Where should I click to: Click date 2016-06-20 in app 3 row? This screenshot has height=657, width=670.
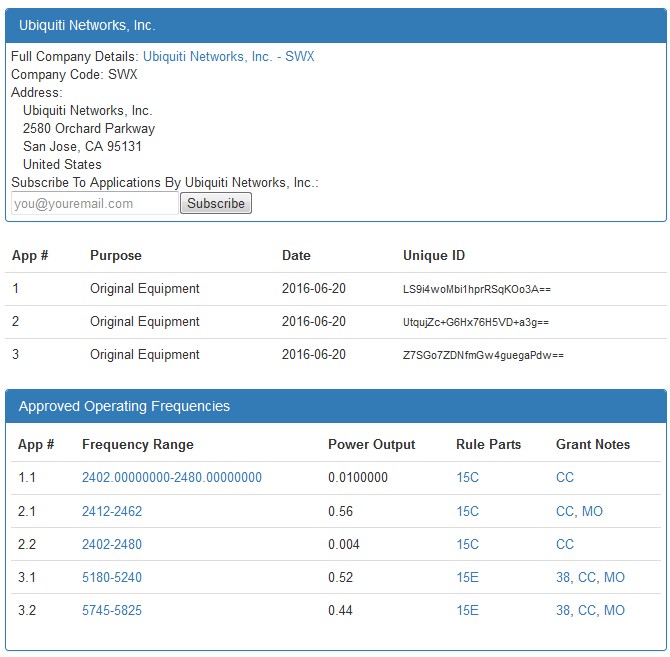[314, 354]
